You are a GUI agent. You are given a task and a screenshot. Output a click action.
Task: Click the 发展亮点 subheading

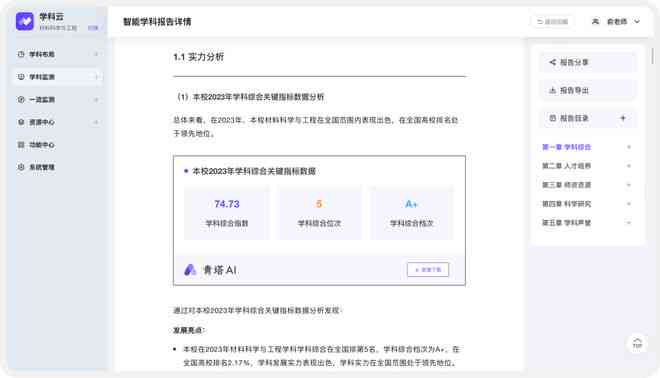(x=188, y=330)
